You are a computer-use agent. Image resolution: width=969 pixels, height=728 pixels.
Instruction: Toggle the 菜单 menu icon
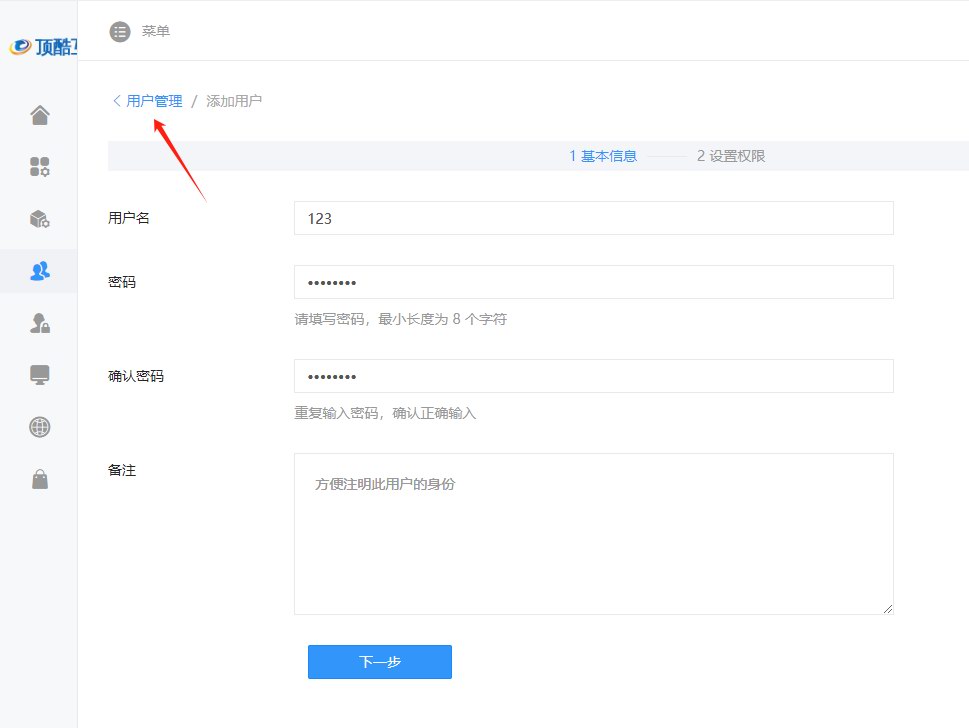click(120, 32)
